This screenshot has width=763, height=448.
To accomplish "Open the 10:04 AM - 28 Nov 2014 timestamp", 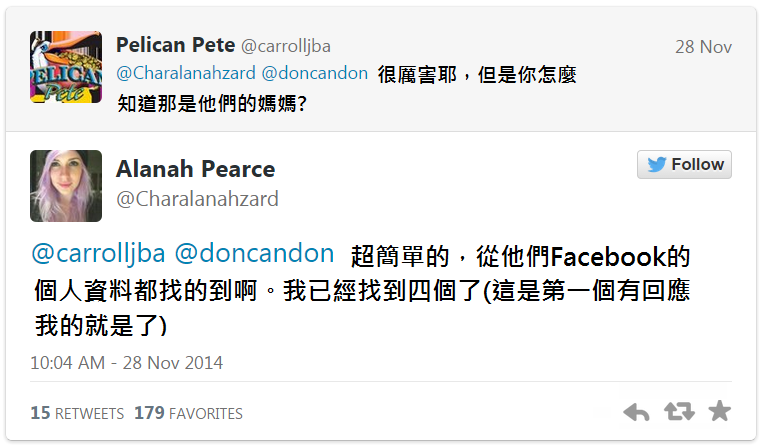I will coord(126,362).
